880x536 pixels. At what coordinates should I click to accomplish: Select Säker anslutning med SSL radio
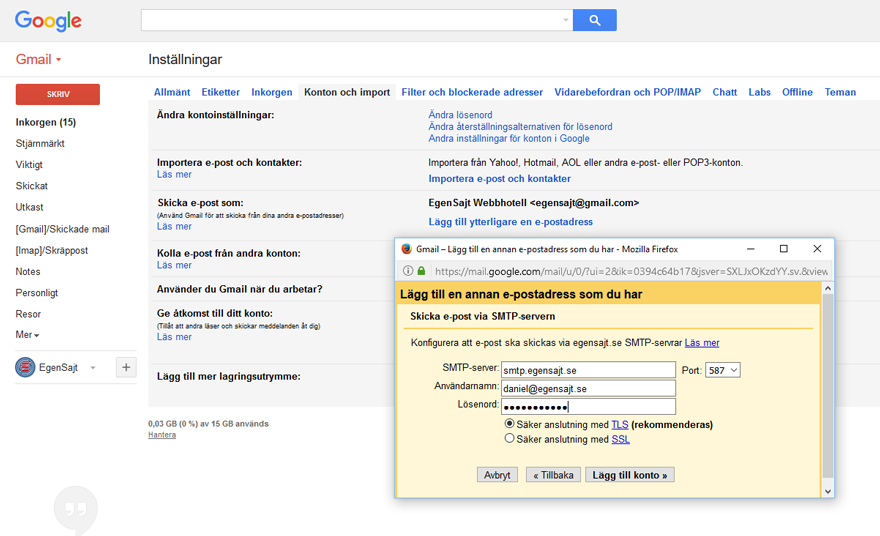pyautogui.click(x=509, y=438)
